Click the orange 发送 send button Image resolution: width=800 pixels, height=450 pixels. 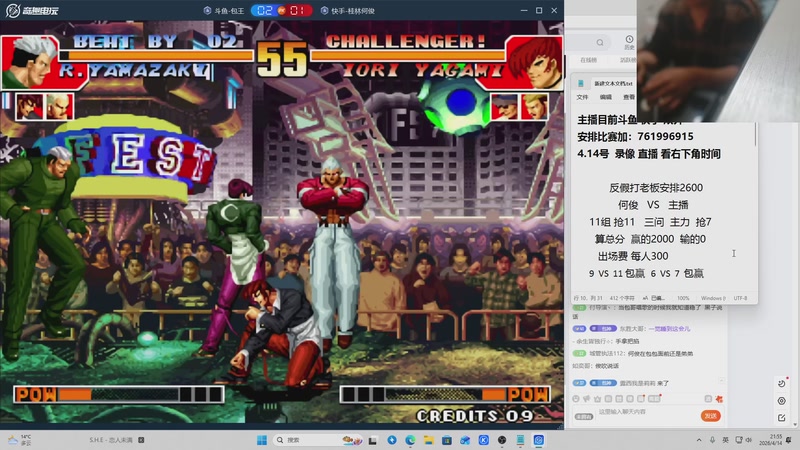(711, 416)
